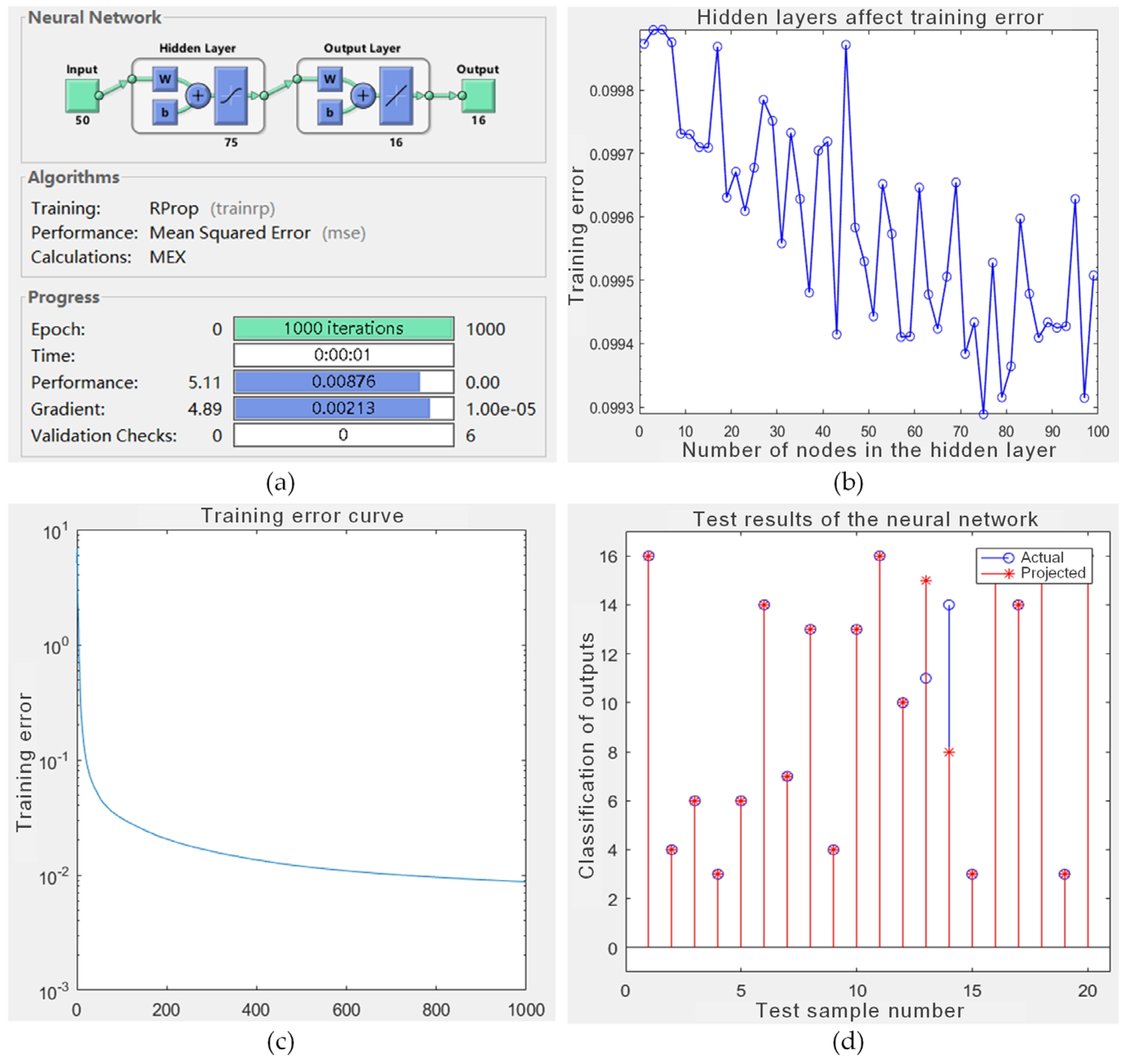Click the Mean Squared Error performance label
Image resolution: width=1127 pixels, height=1064 pixels.
pos(230,233)
